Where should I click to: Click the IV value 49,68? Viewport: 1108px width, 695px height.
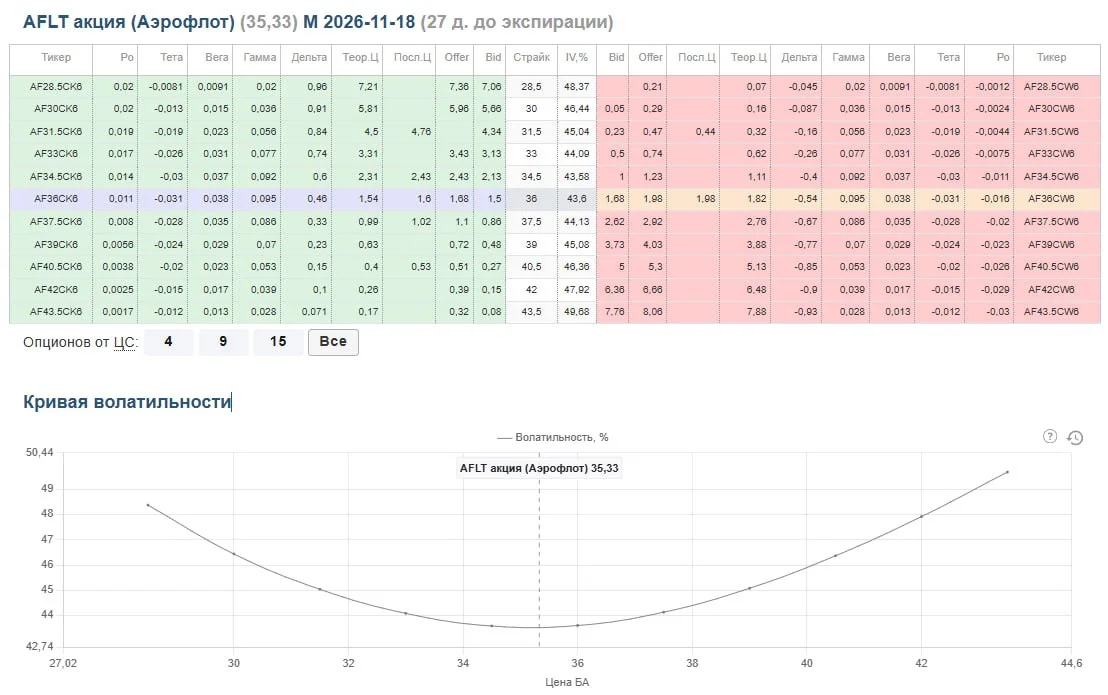point(577,311)
